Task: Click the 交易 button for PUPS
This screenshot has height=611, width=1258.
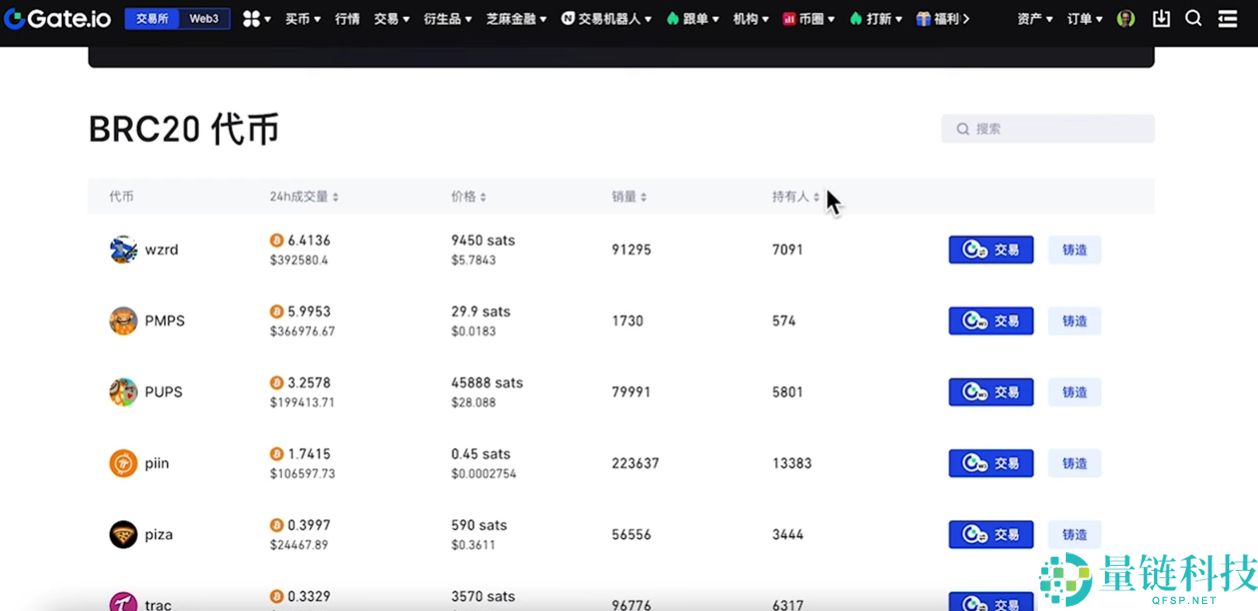Action: tap(990, 392)
